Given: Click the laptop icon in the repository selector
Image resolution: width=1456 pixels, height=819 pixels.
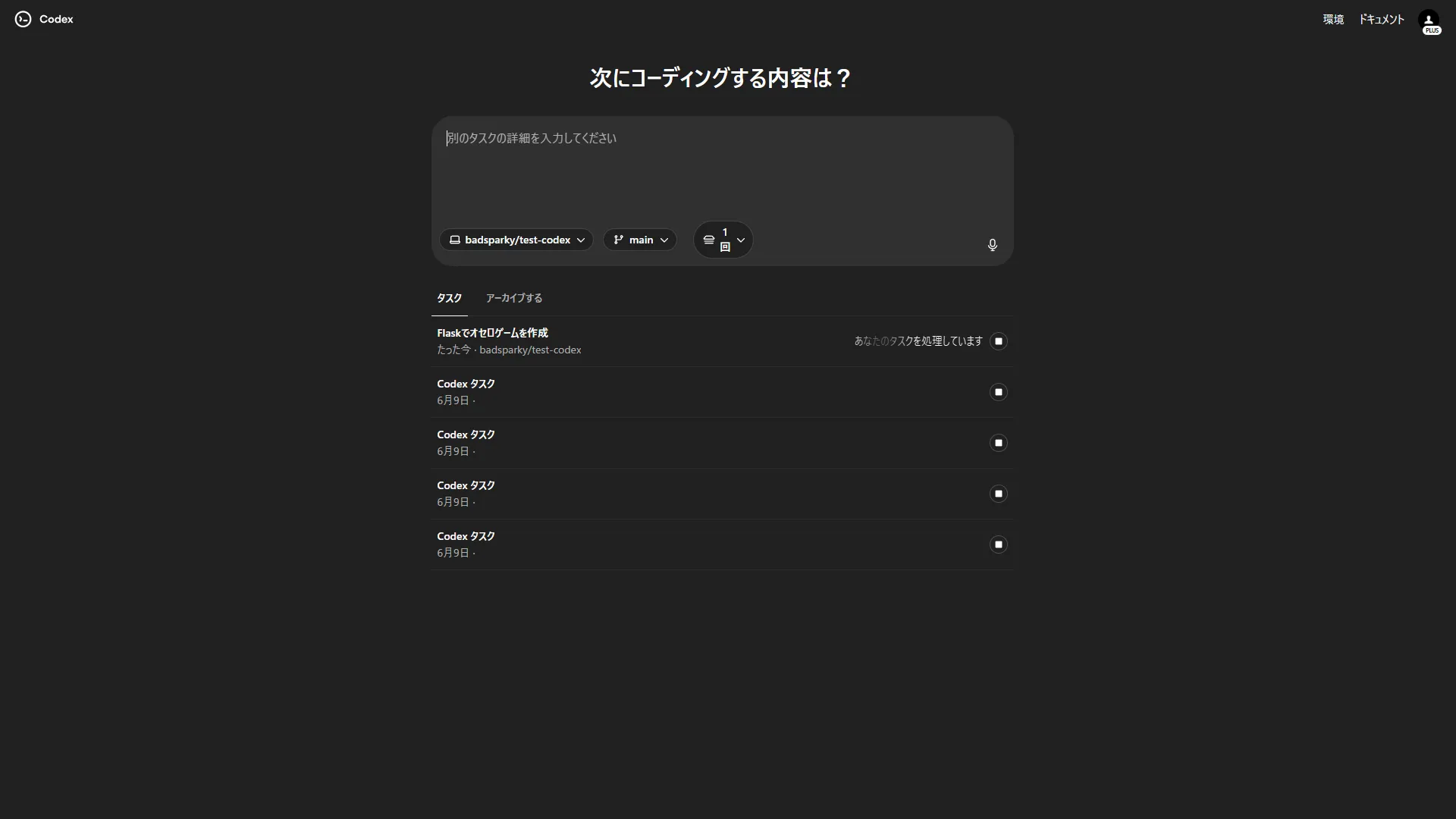Looking at the screenshot, I should coord(455,240).
